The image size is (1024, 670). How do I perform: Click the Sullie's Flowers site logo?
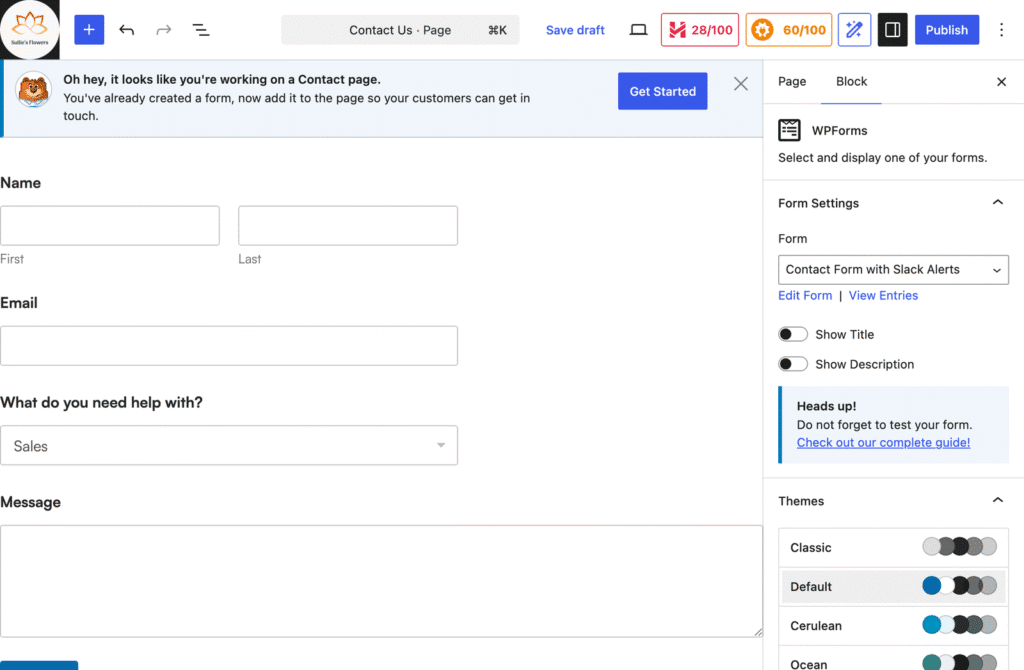tap(29, 29)
